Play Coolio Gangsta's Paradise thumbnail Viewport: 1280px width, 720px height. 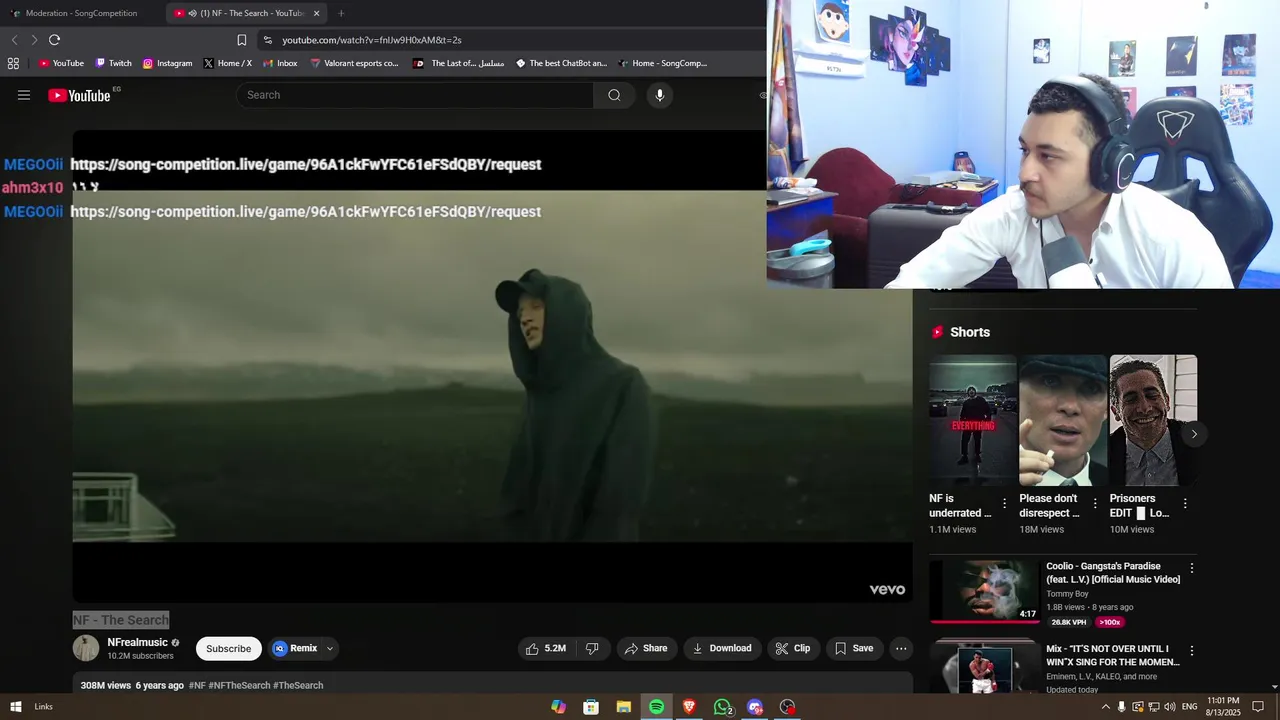[x=985, y=591]
